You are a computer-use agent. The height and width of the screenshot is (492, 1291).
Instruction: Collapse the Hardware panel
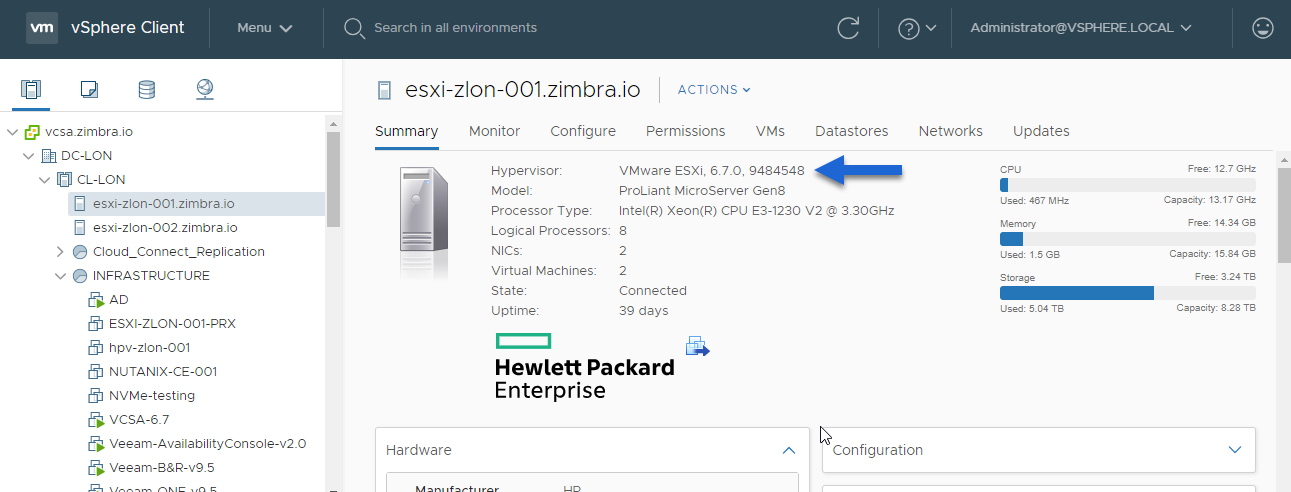click(788, 451)
